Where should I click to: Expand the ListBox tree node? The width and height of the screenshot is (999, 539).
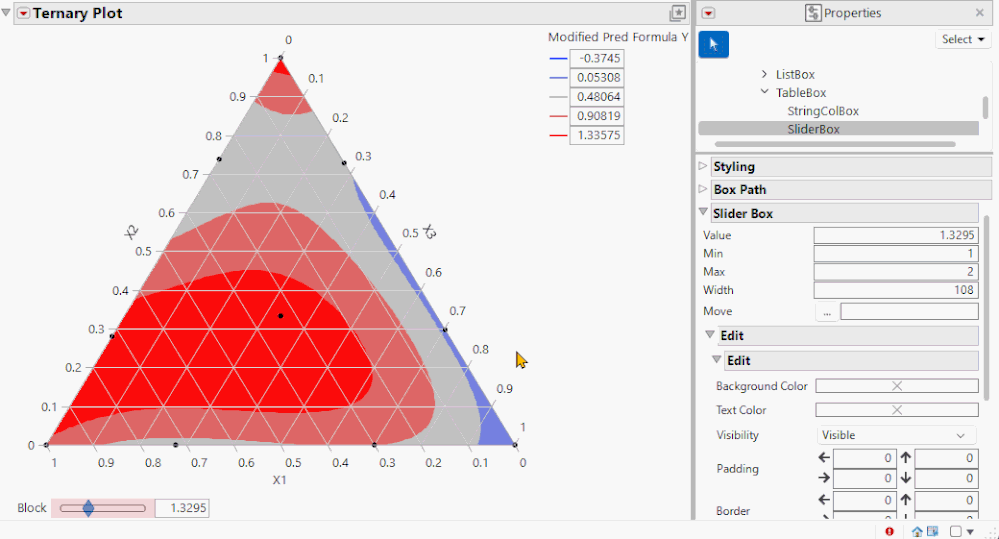765,75
